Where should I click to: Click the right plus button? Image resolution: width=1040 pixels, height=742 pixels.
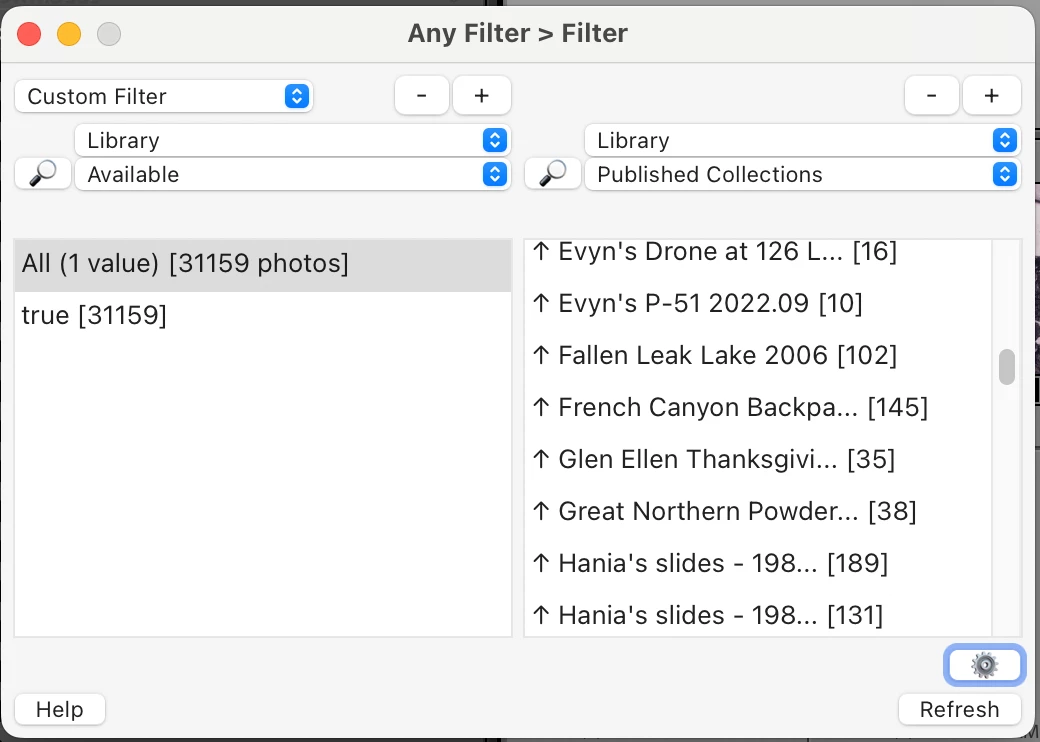[992, 96]
